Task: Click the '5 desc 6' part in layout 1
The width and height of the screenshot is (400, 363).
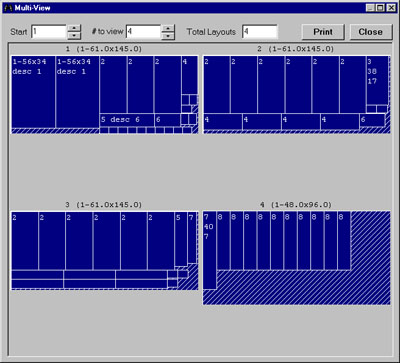Action: [x=127, y=120]
